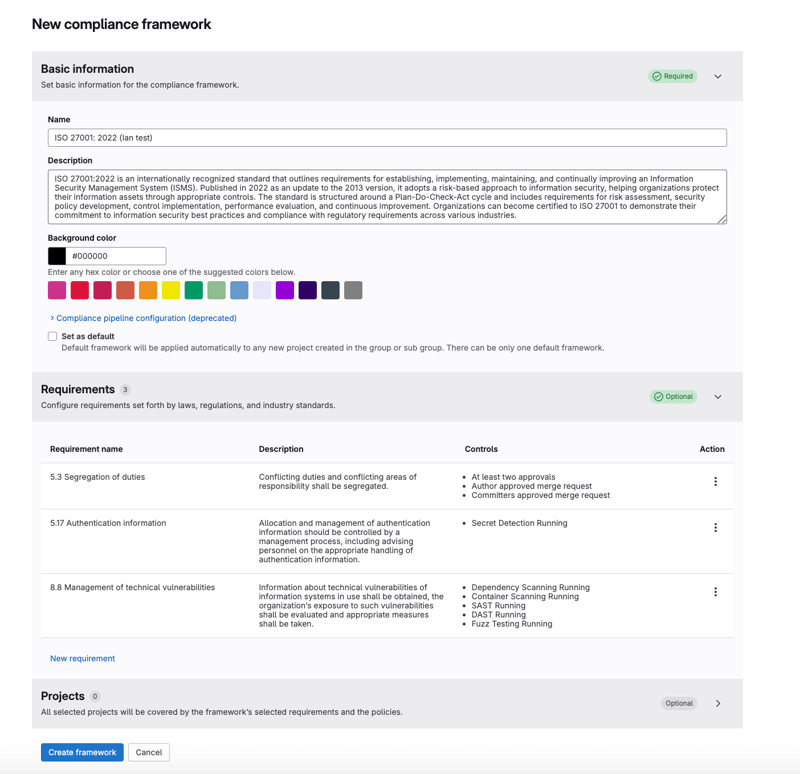
Task: Collapse the Basic information section
Action: click(717, 76)
